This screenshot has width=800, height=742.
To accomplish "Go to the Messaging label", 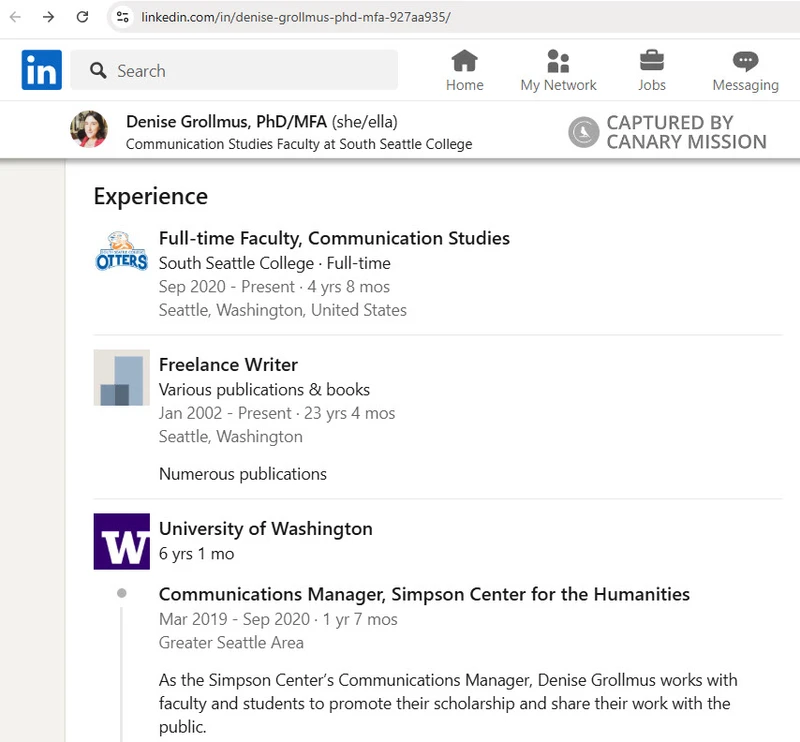I will tap(745, 85).
